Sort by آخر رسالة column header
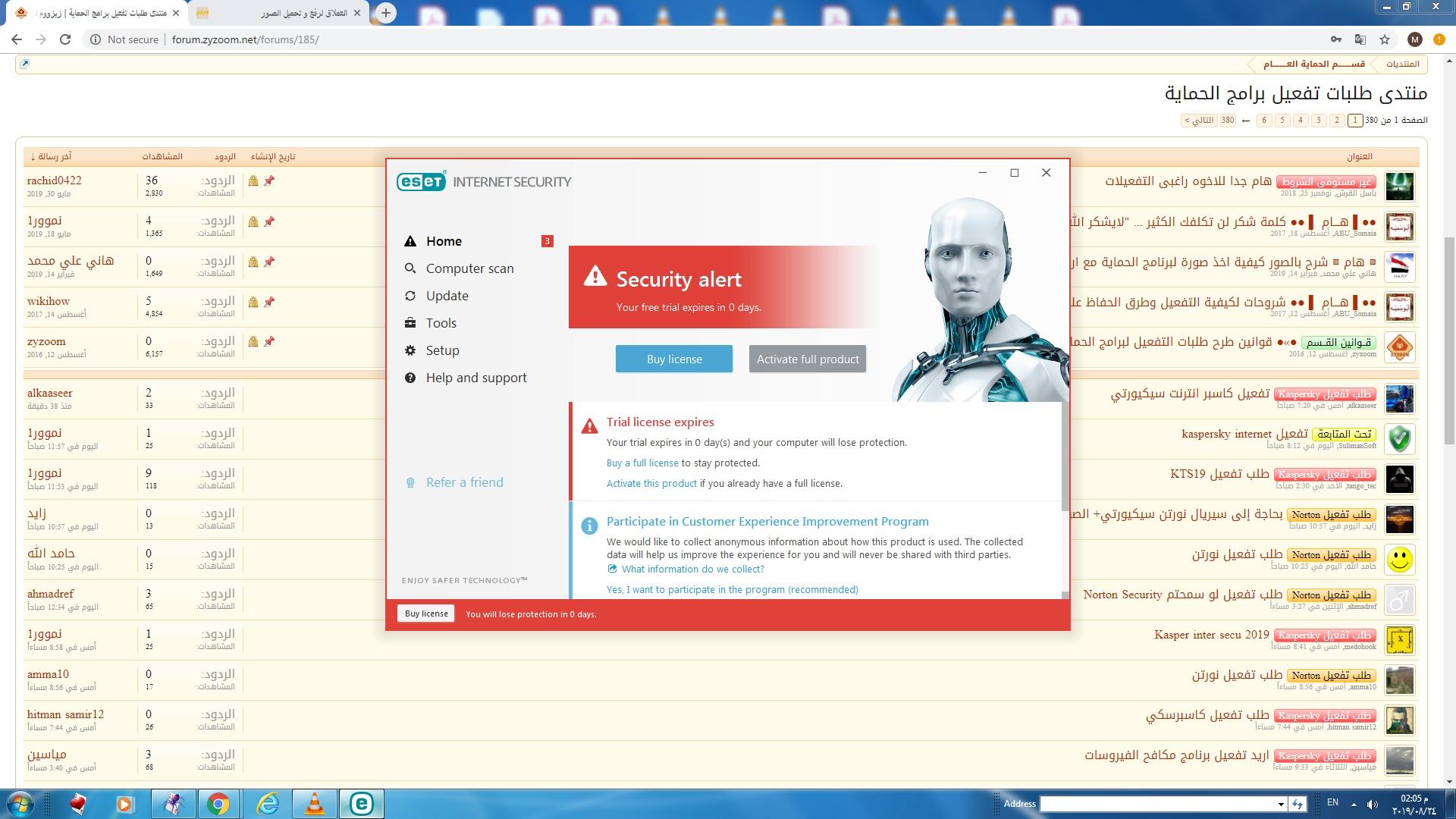Screen dimensions: 1456x819 pyautogui.click(x=50, y=156)
